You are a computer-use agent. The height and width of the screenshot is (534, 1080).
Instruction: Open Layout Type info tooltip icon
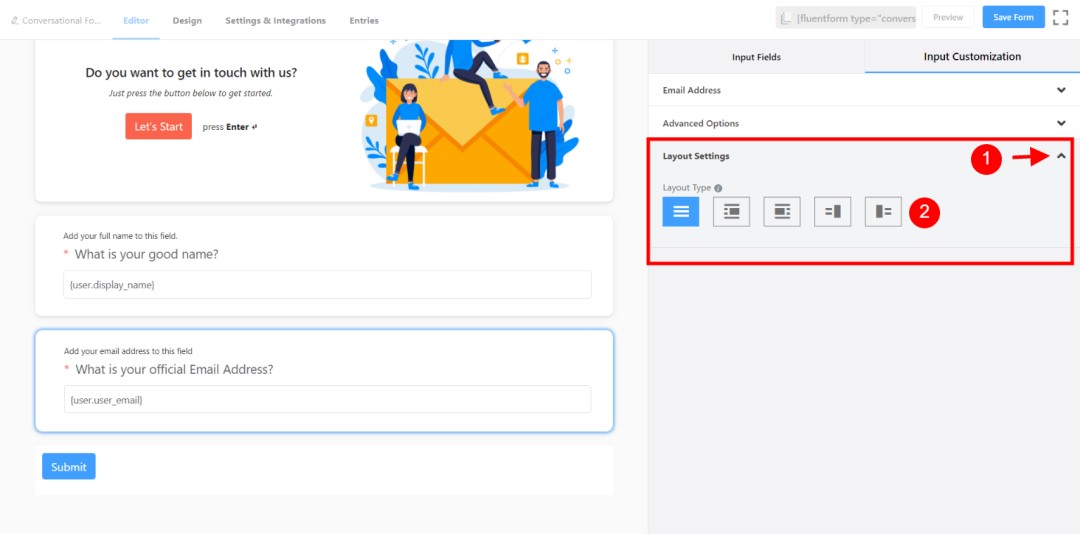pyautogui.click(x=718, y=188)
